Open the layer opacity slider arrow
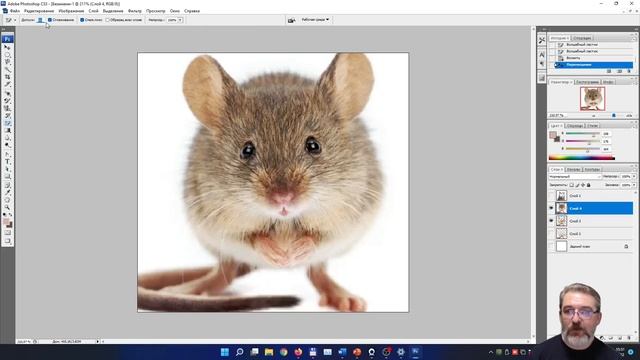 634,177
